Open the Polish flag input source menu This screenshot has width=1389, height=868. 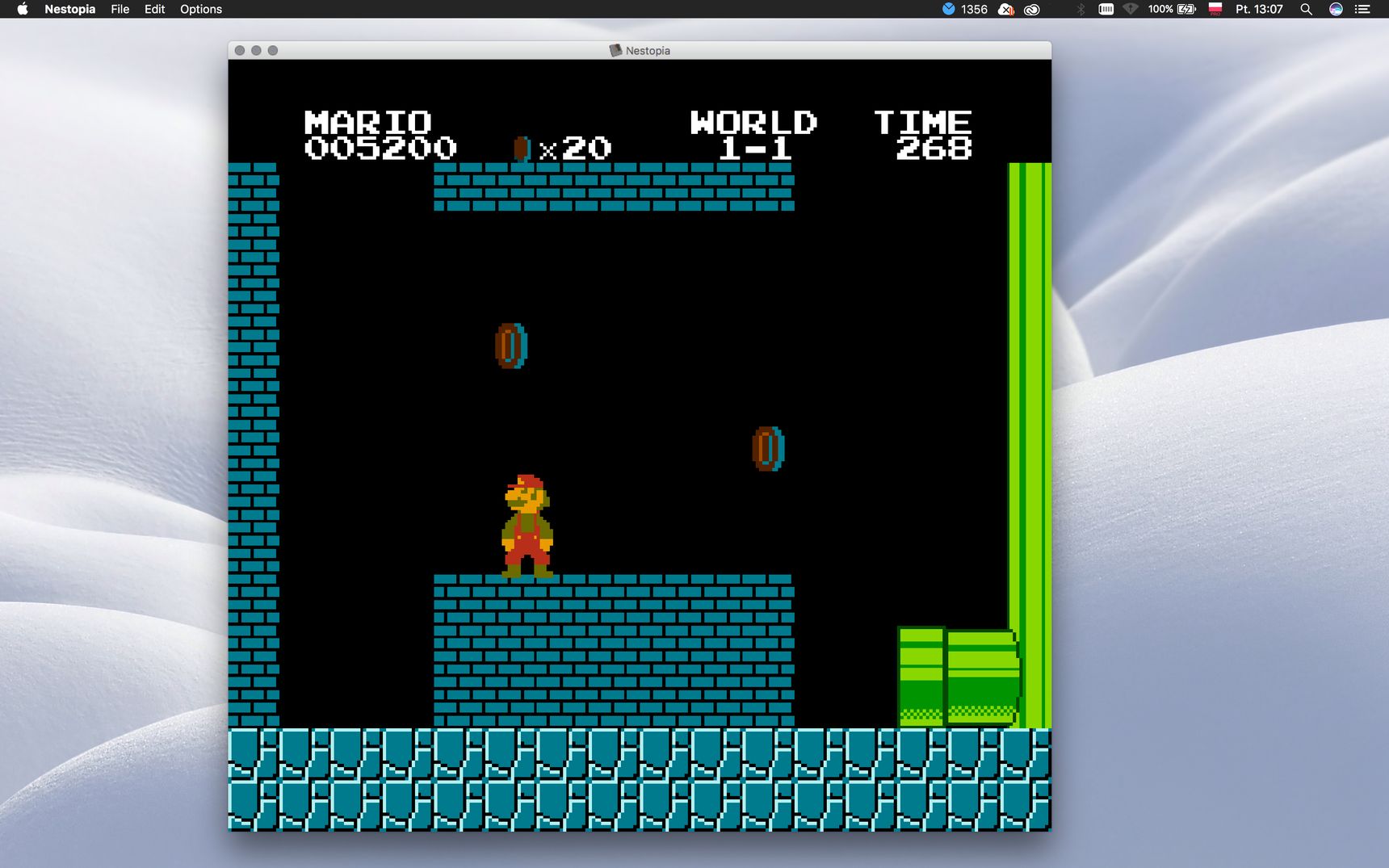pos(1215,9)
